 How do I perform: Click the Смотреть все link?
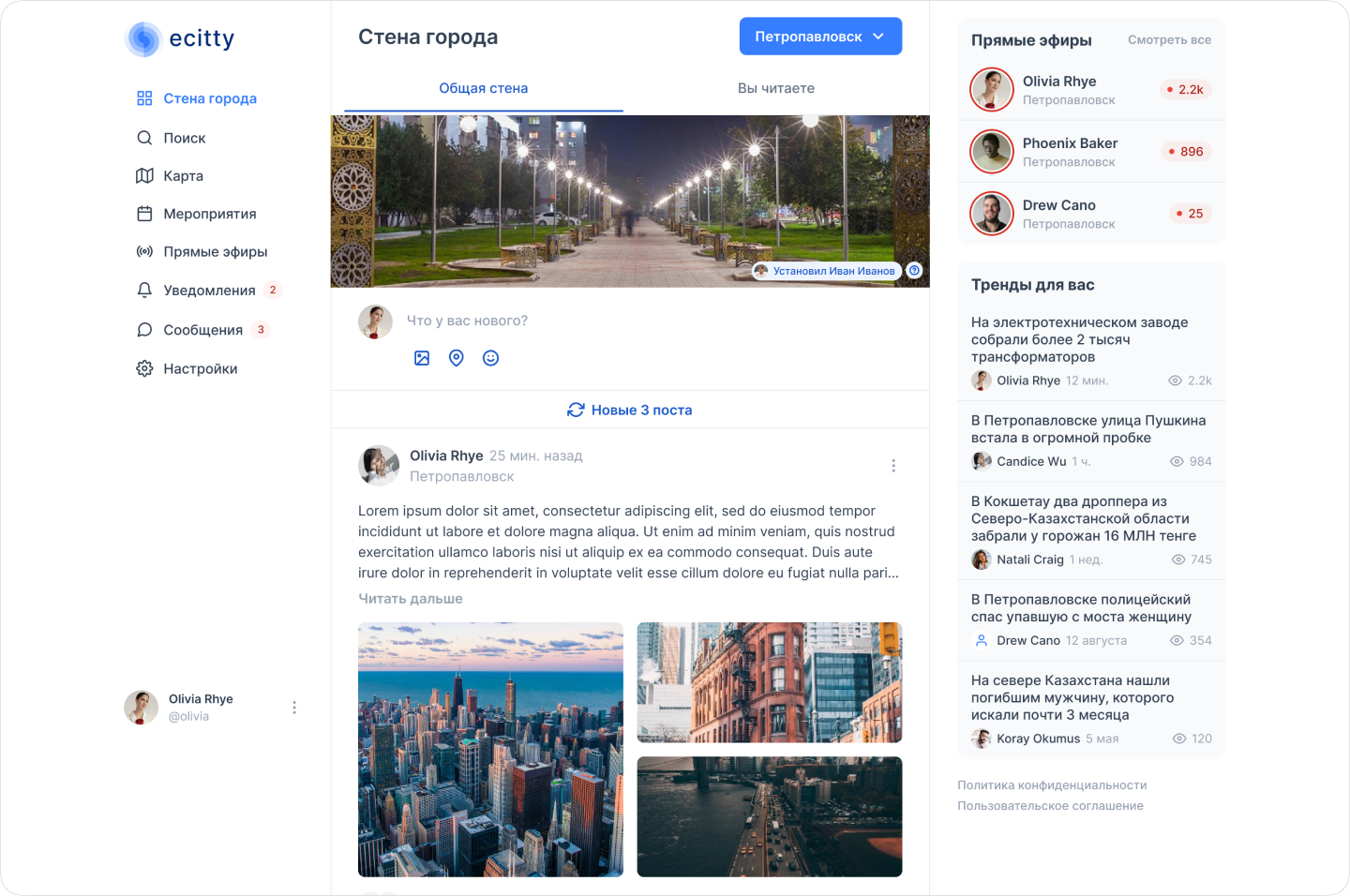coord(1169,40)
